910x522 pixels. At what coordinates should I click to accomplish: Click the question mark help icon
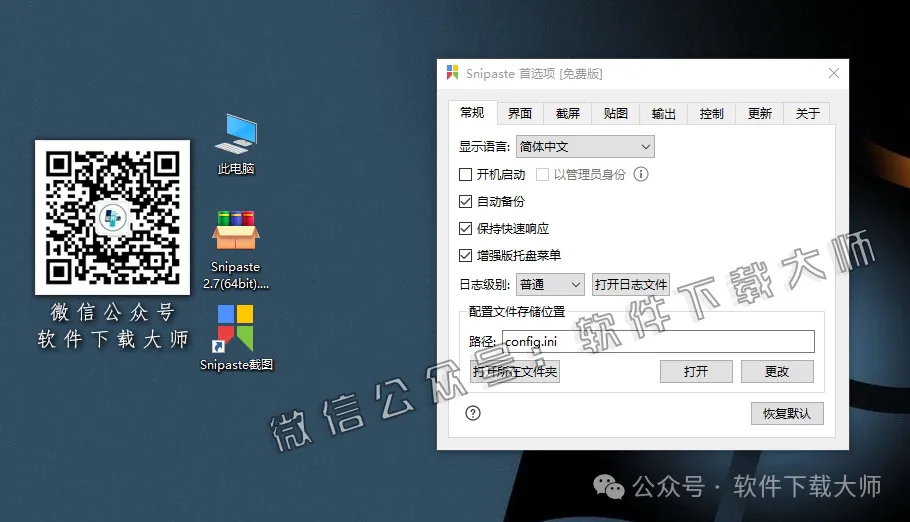click(x=473, y=413)
